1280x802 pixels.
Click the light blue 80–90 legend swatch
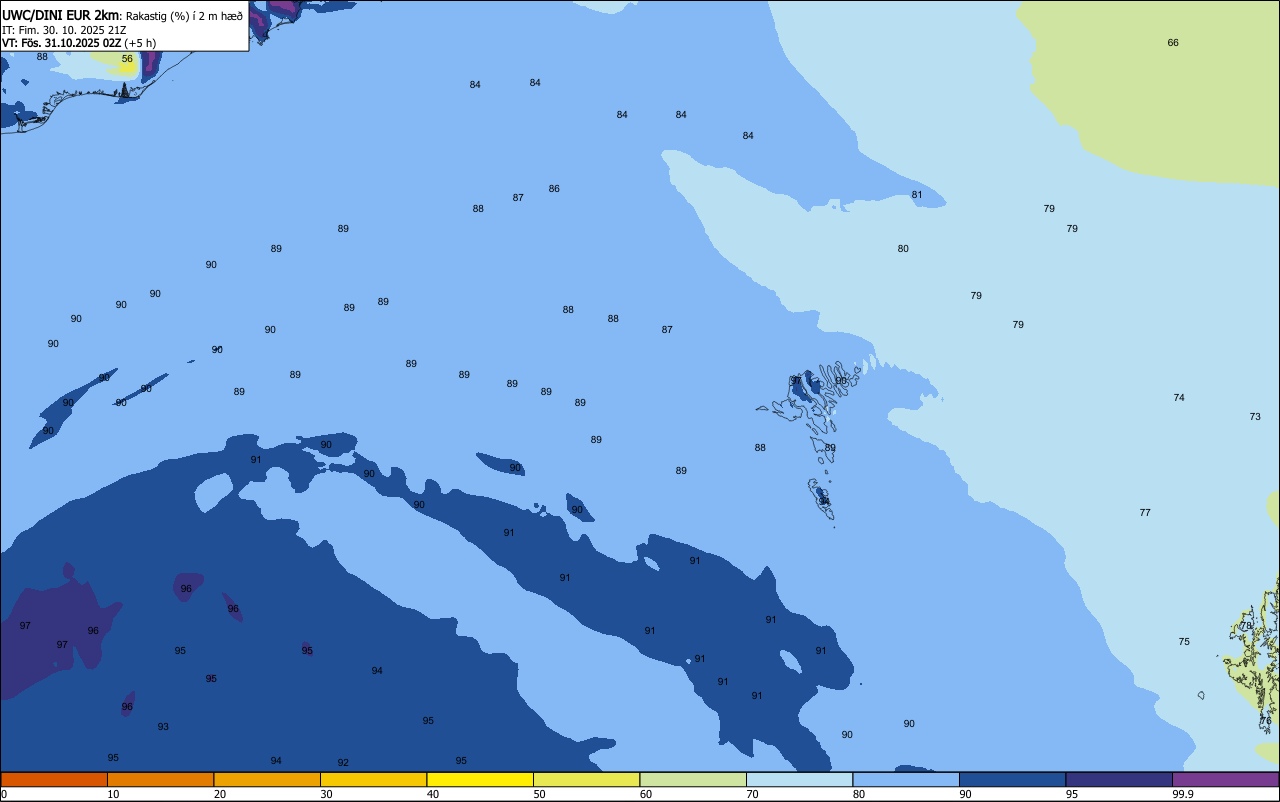coord(906,779)
